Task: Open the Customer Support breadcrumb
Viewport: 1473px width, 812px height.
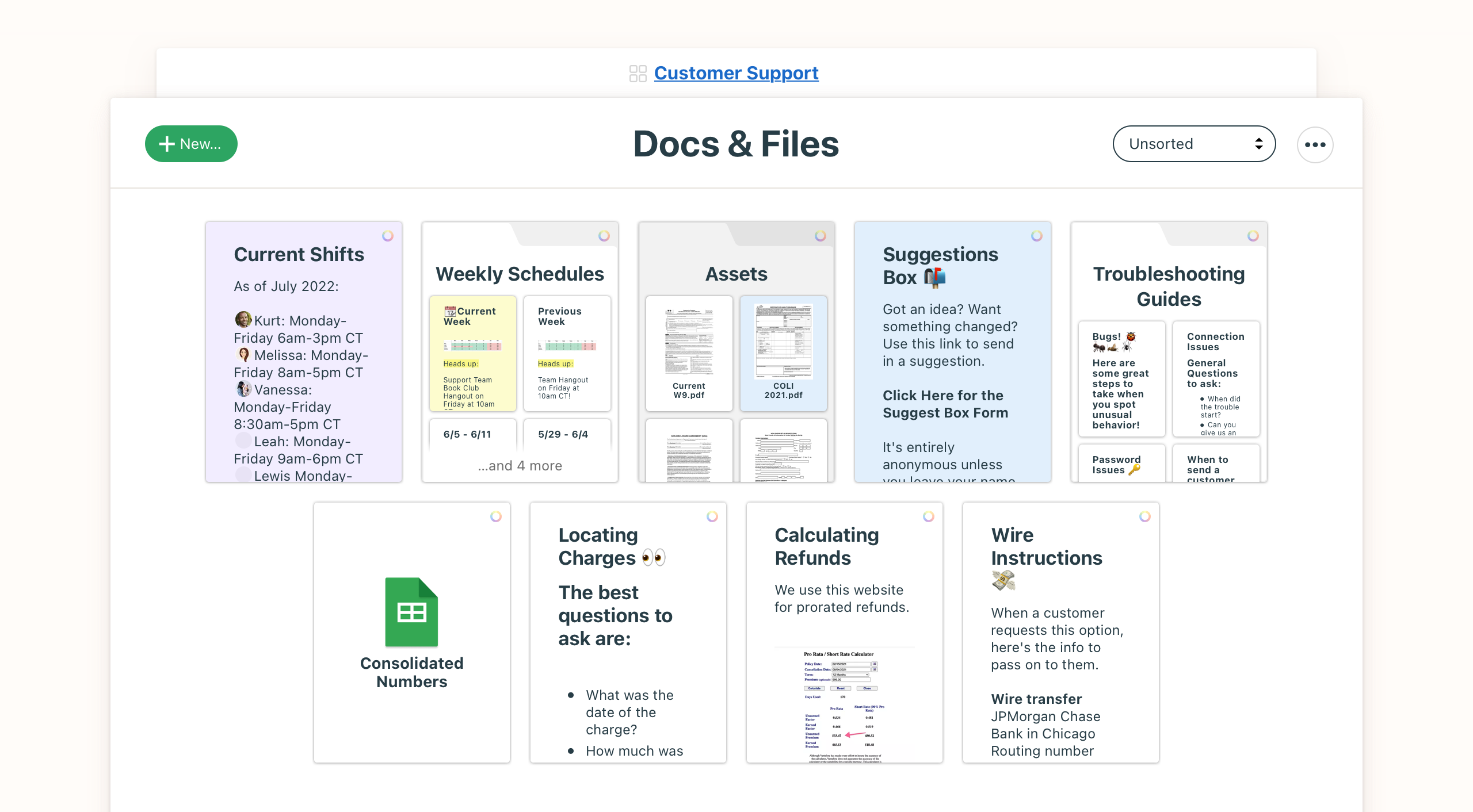Action: click(736, 73)
